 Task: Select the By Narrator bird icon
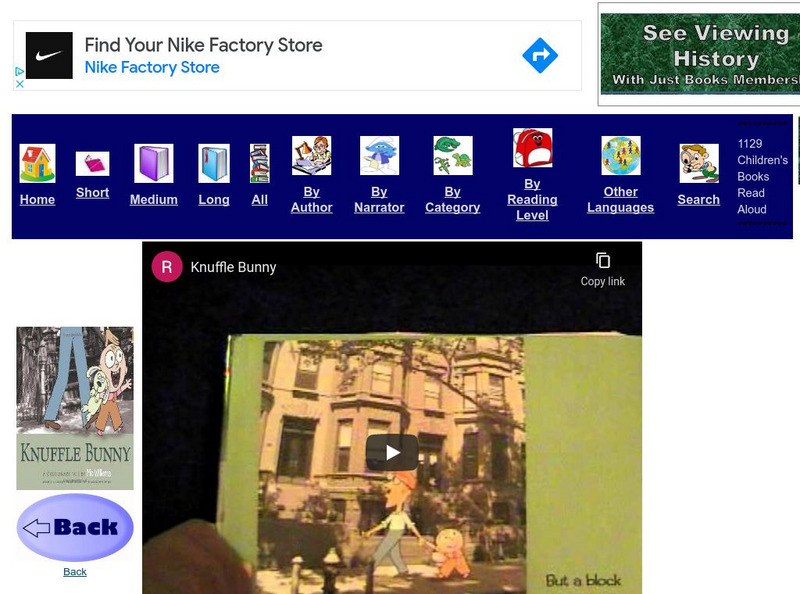379,155
